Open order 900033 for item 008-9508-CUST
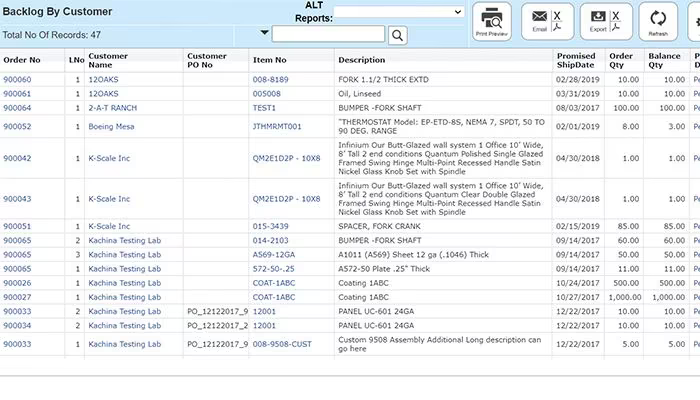 click(17, 344)
